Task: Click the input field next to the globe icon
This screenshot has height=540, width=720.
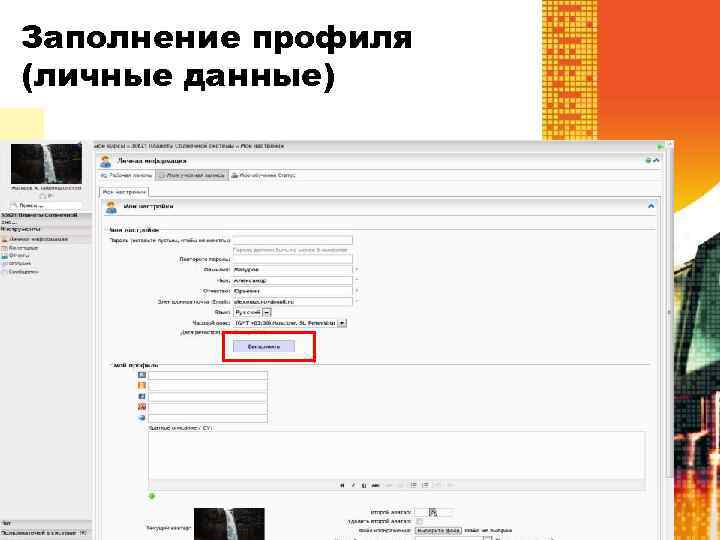Action: (208, 418)
